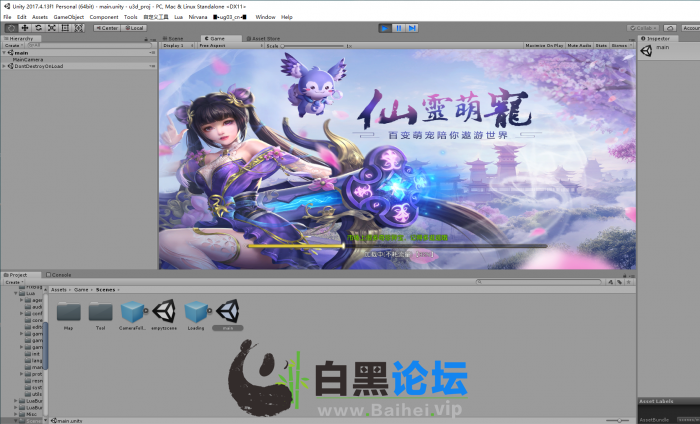
Task: Open the Lua menu
Action: (x=179, y=17)
